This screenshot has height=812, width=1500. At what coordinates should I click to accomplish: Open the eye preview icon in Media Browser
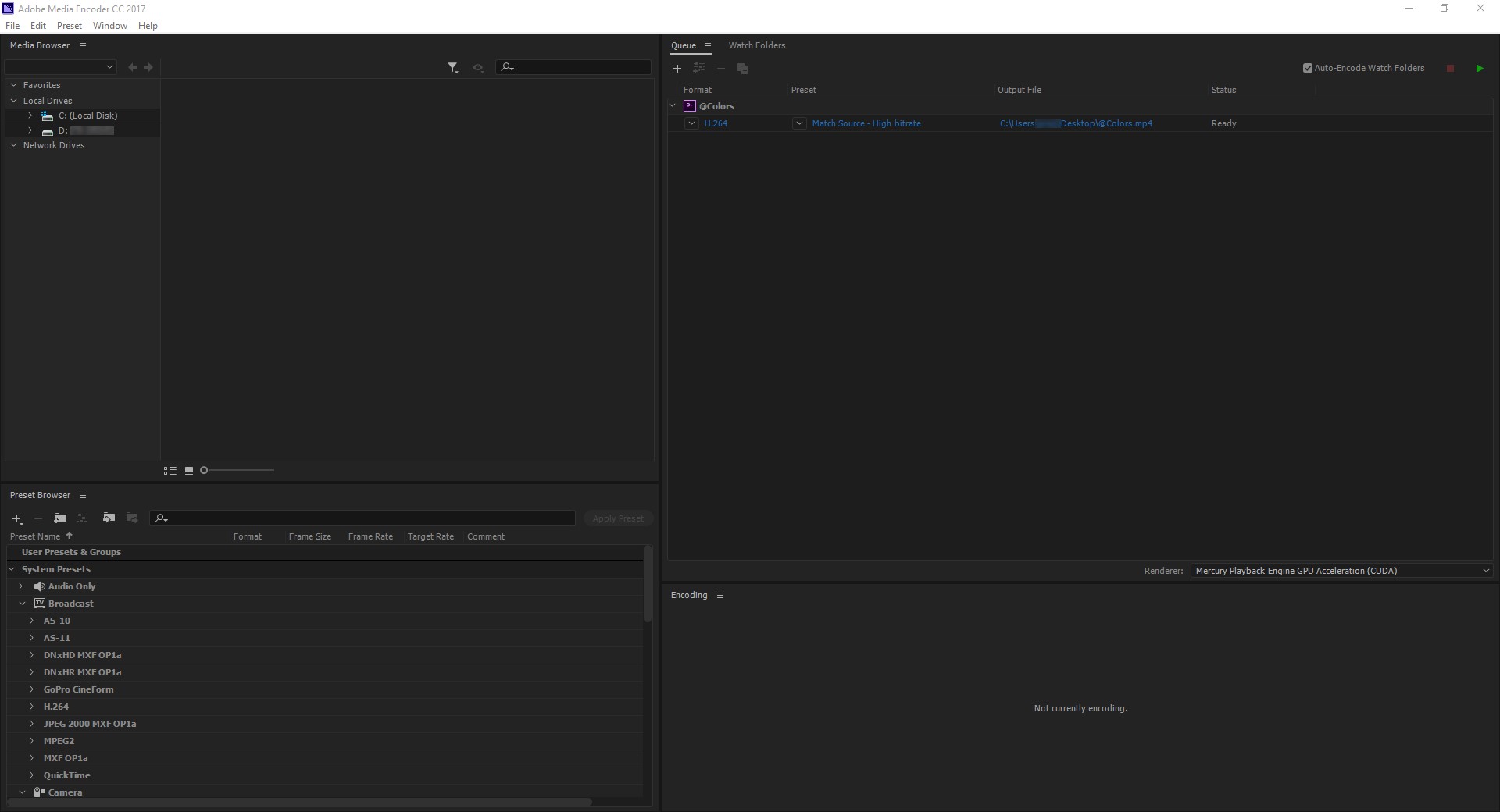(x=479, y=67)
